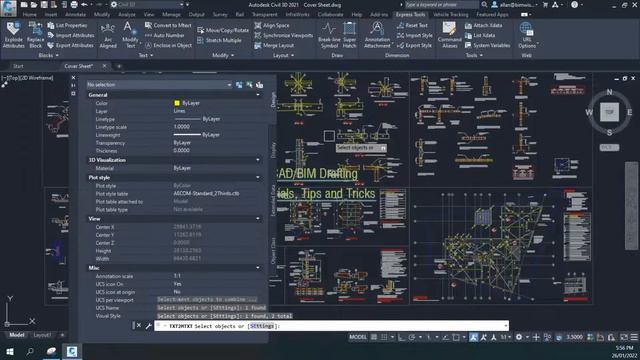The image size is (640, 360).
Task: Add a new drawing tab with plus
Action: (x=119, y=66)
